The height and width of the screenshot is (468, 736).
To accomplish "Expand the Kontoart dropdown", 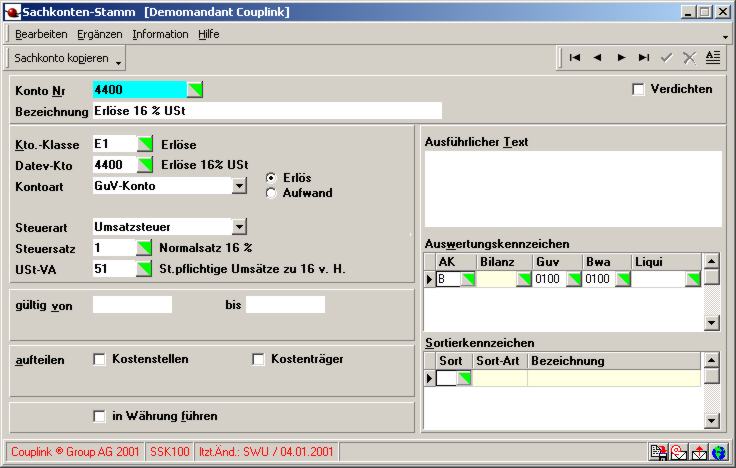I will tap(239, 185).
